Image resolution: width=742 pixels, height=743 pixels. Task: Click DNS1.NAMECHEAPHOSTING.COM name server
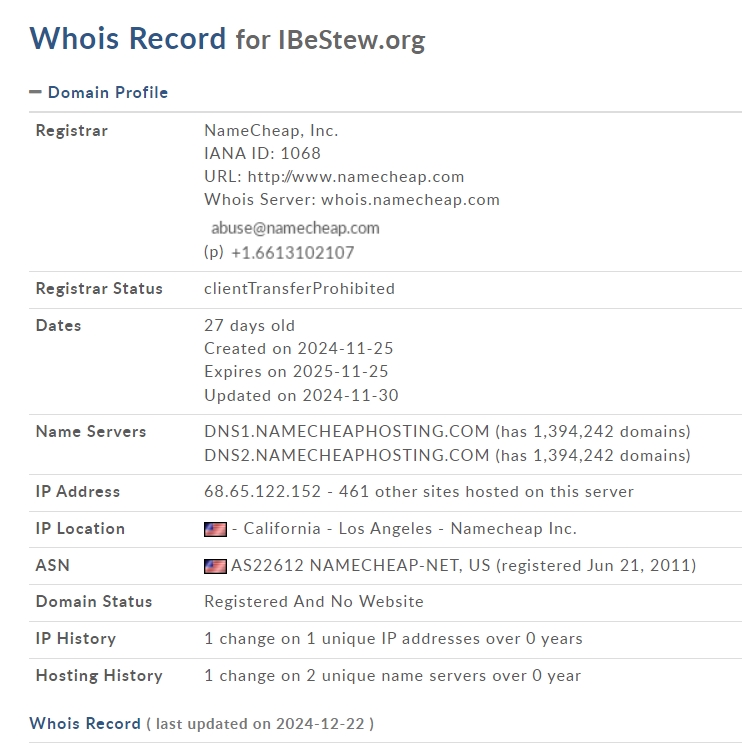pyautogui.click(x=346, y=431)
